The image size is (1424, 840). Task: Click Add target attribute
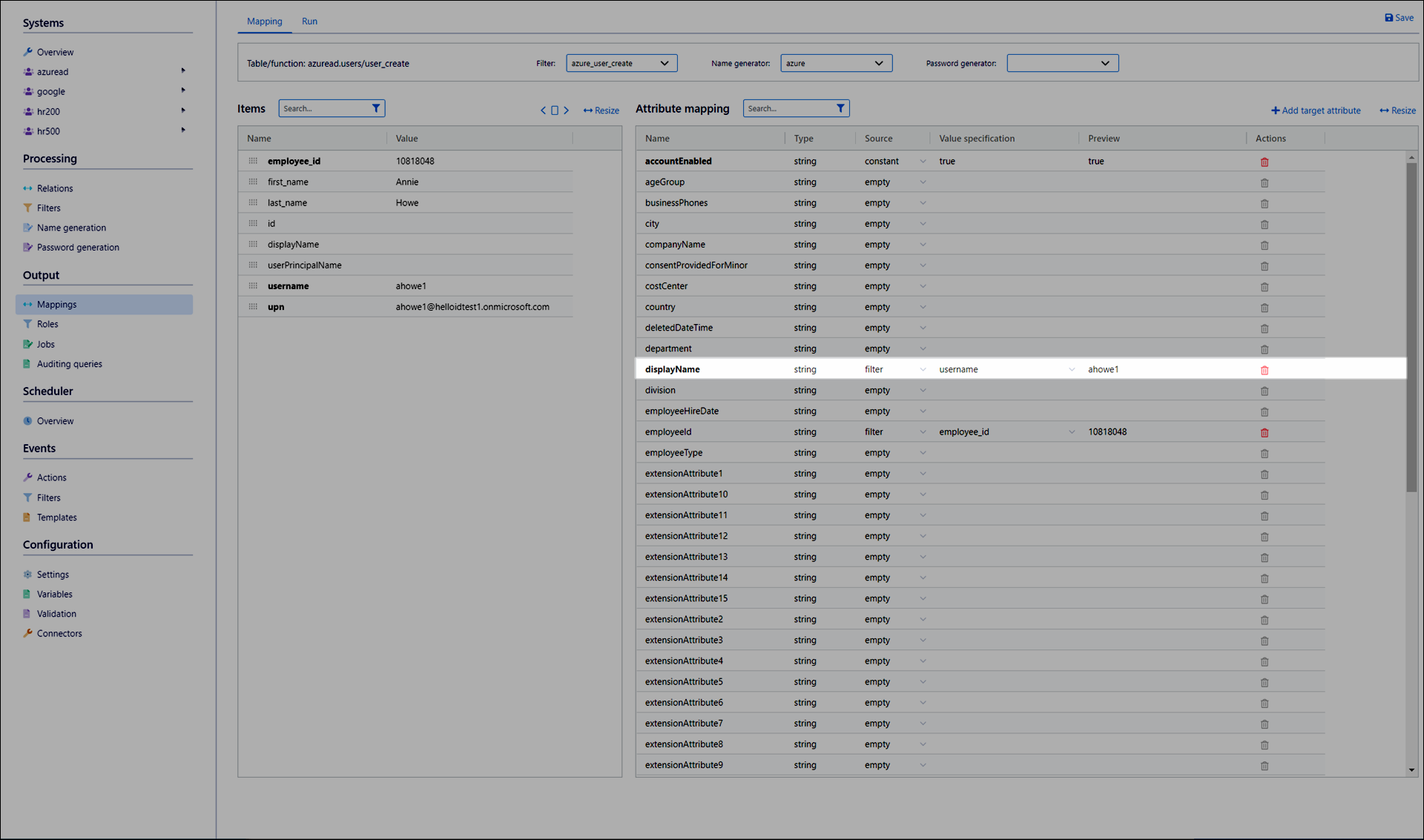click(x=1316, y=110)
